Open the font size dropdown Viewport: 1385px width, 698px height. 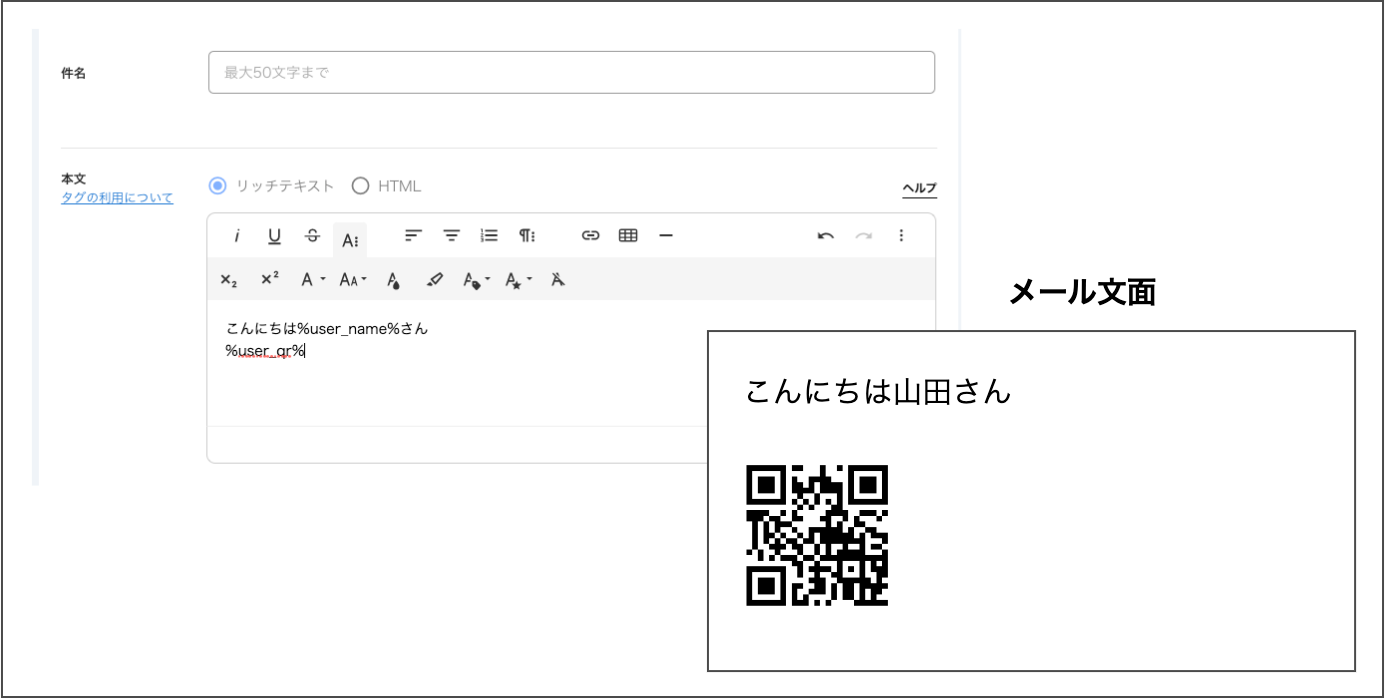[353, 280]
